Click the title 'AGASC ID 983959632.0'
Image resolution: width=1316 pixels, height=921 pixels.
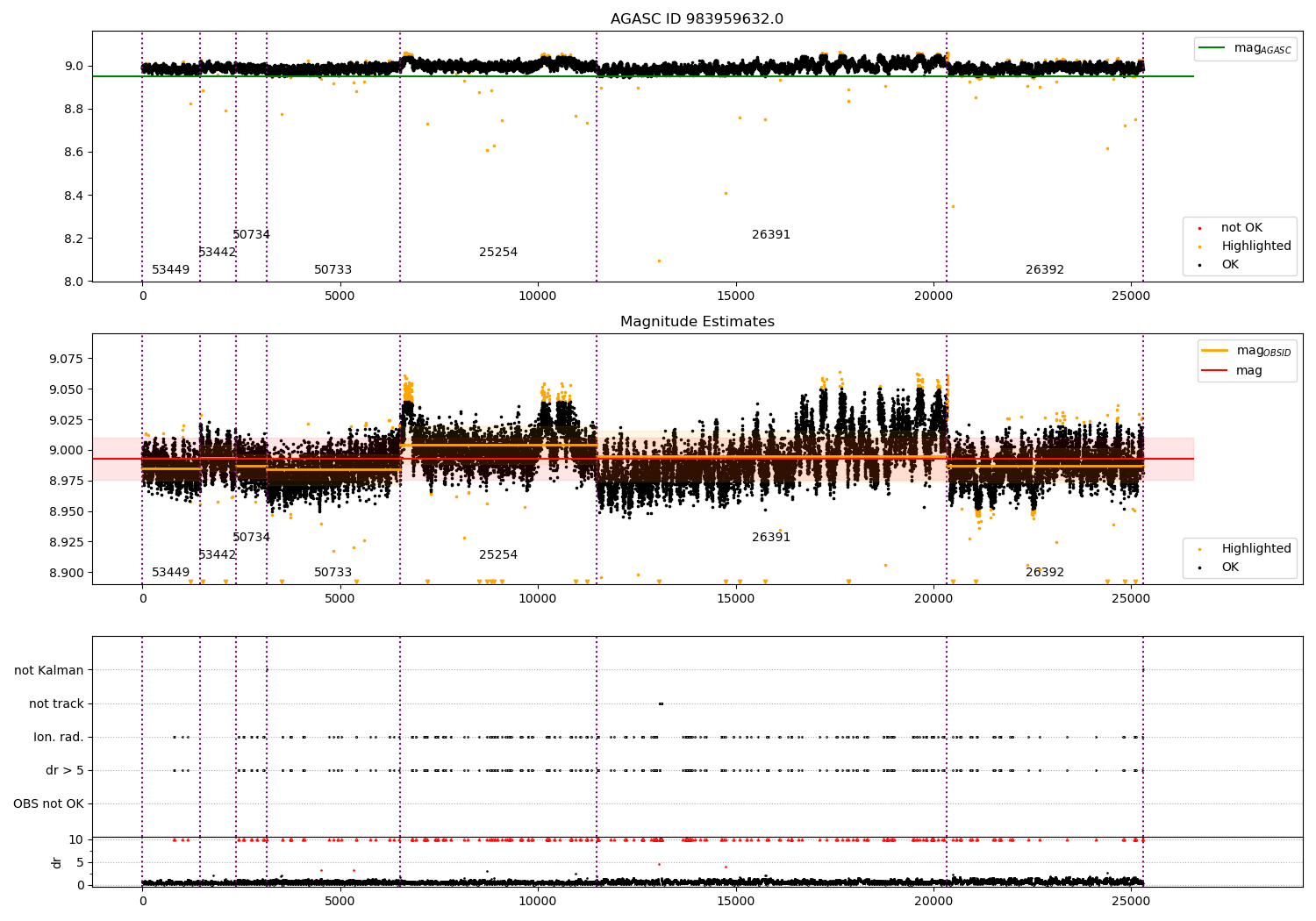[697, 19]
